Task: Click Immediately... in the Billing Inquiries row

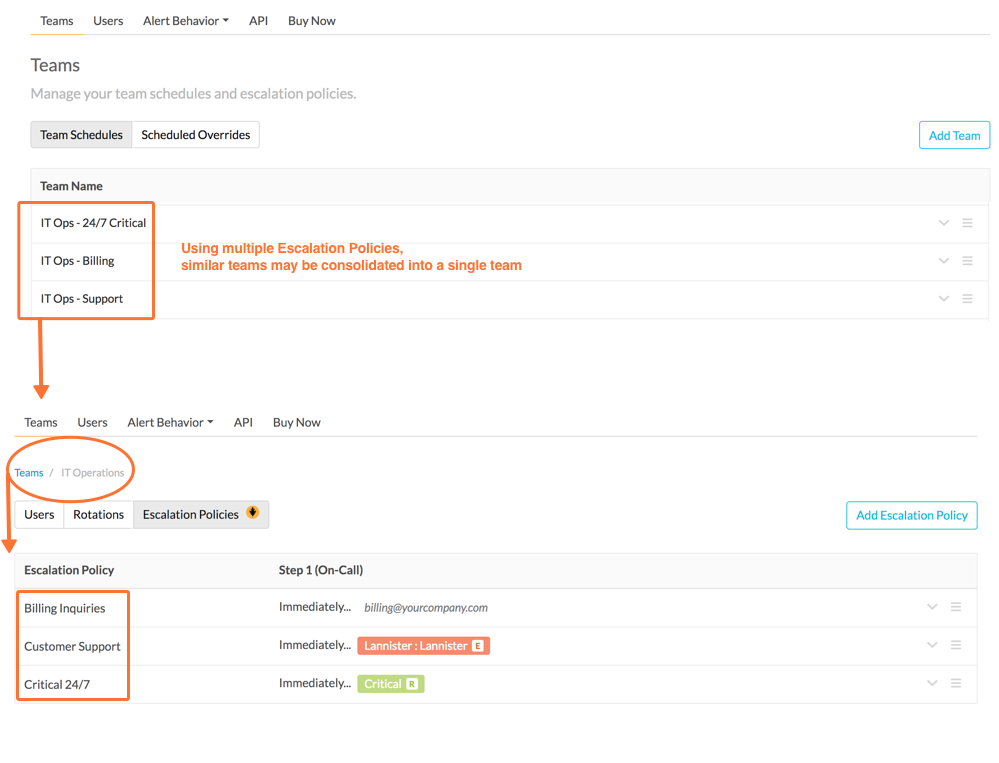Action: [315, 607]
